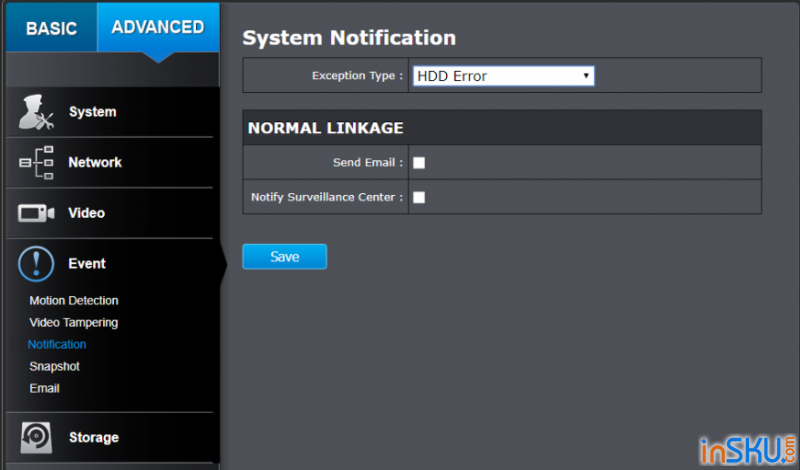
Task: Switch to the BASIC tab
Action: point(52,28)
